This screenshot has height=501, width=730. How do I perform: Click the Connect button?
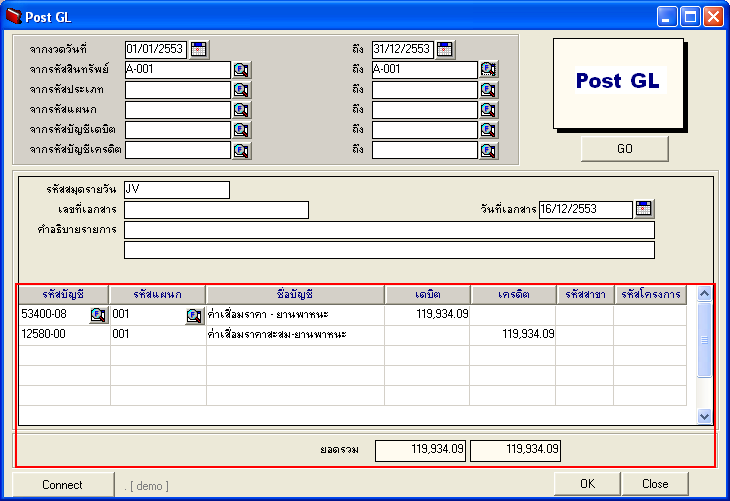(63, 484)
